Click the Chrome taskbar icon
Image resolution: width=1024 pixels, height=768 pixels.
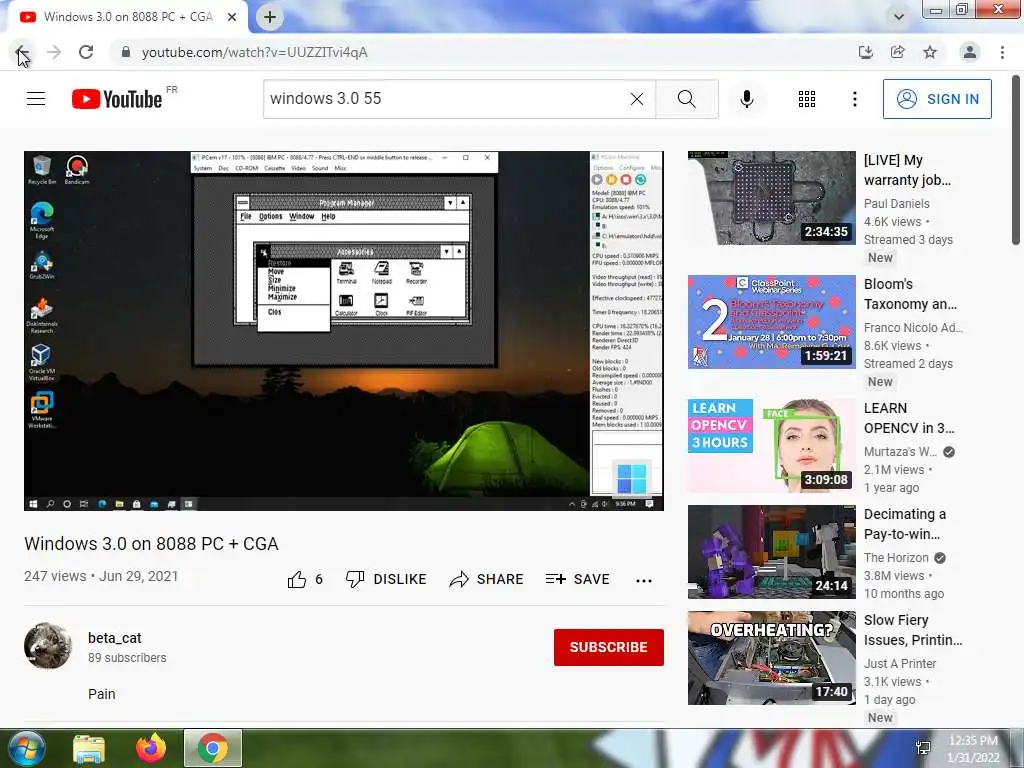(x=213, y=748)
